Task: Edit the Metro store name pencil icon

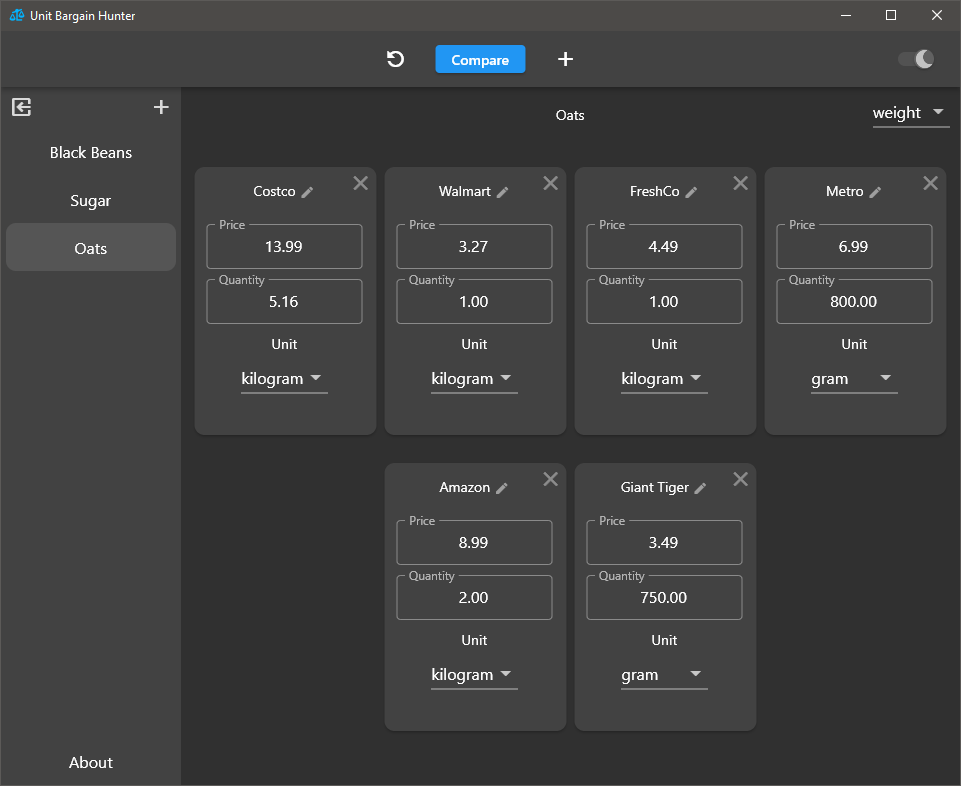Action: (x=875, y=193)
